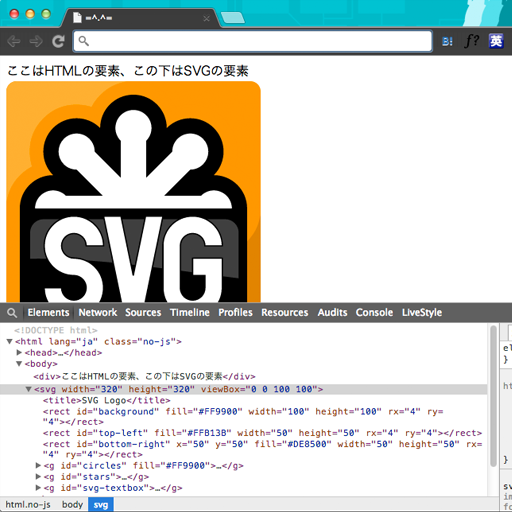This screenshot has width=512, height=512.
Task: Select the rect id="bottom-right" element
Action: coord(262,449)
